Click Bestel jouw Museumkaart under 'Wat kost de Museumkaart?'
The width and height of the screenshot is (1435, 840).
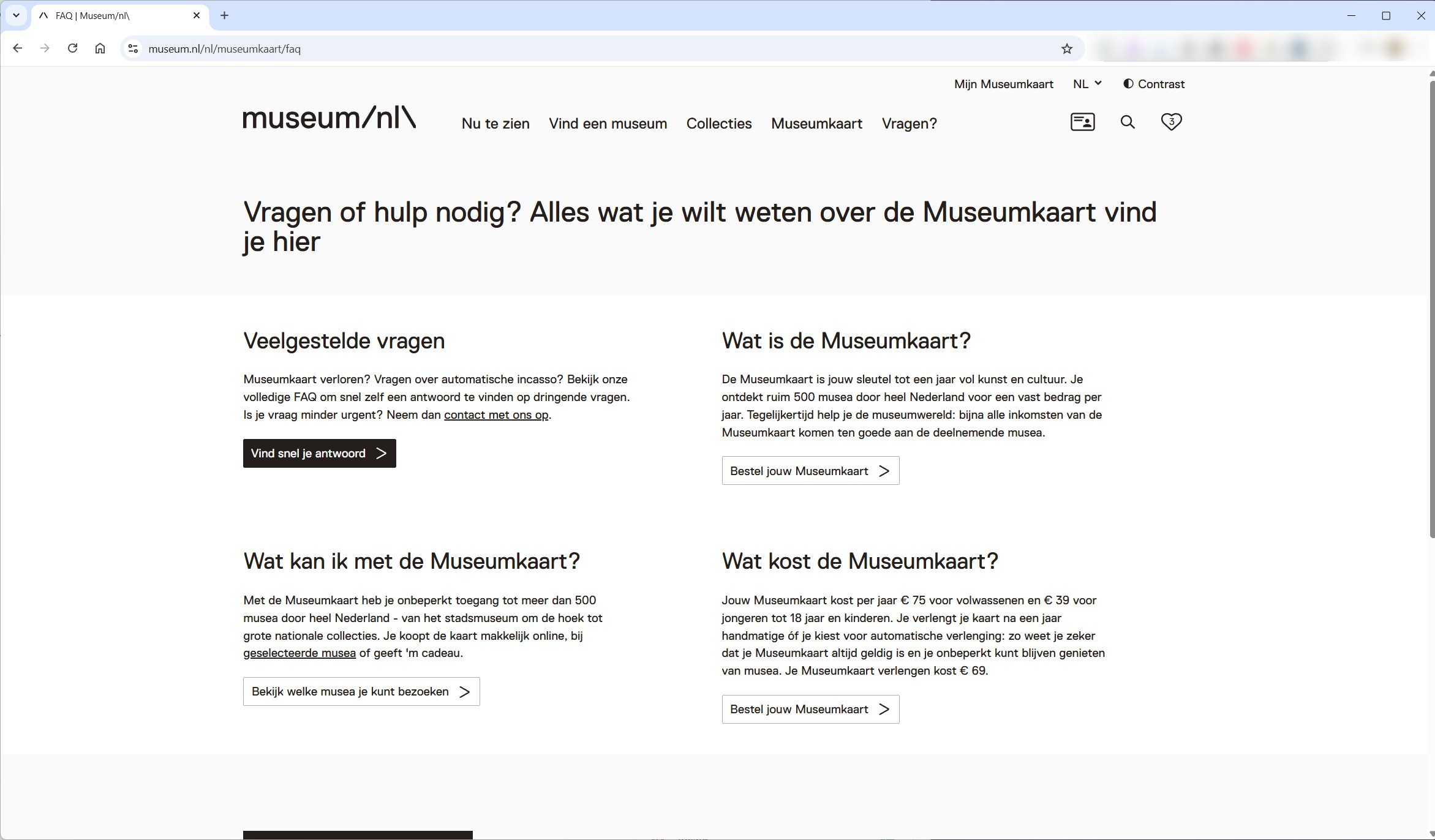pyautogui.click(x=810, y=709)
